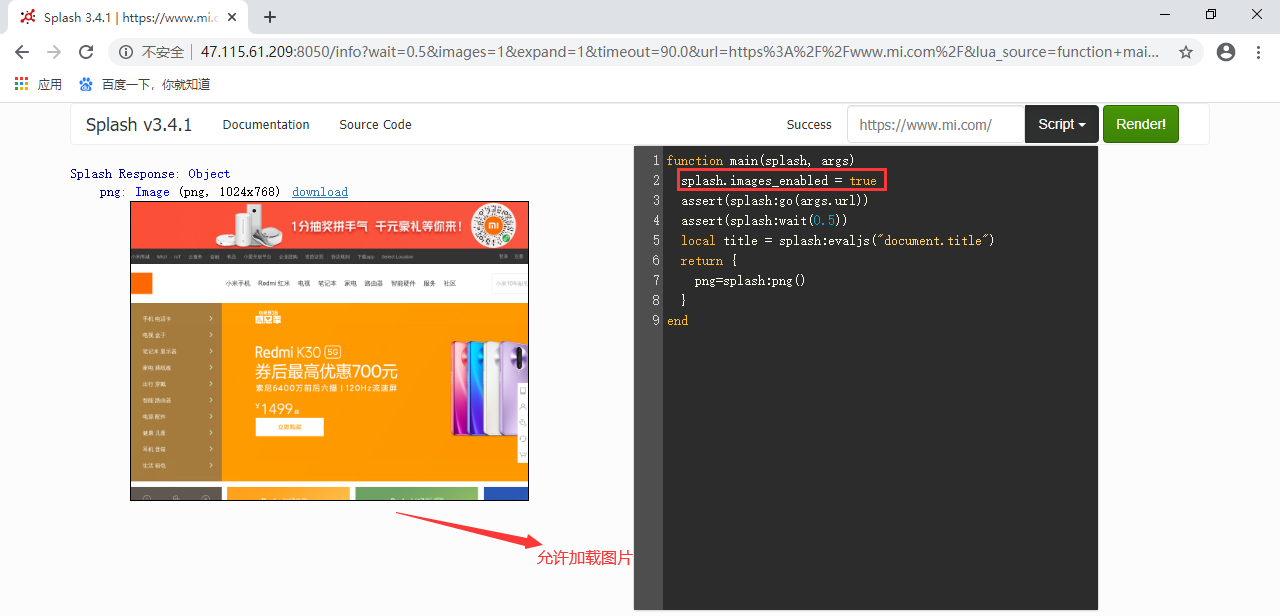Reload the page with the refresh icon
The height and width of the screenshot is (616, 1280).
coord(86,52)
